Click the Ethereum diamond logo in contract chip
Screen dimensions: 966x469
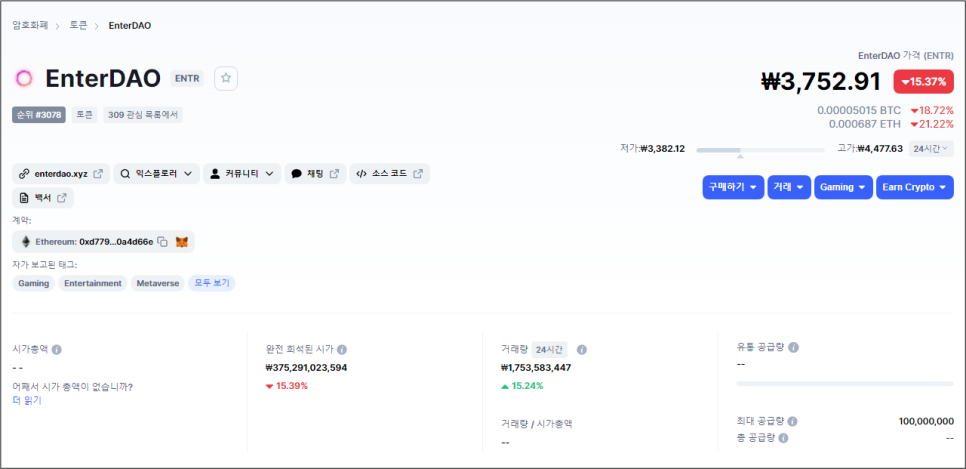[x=26, y=242]
